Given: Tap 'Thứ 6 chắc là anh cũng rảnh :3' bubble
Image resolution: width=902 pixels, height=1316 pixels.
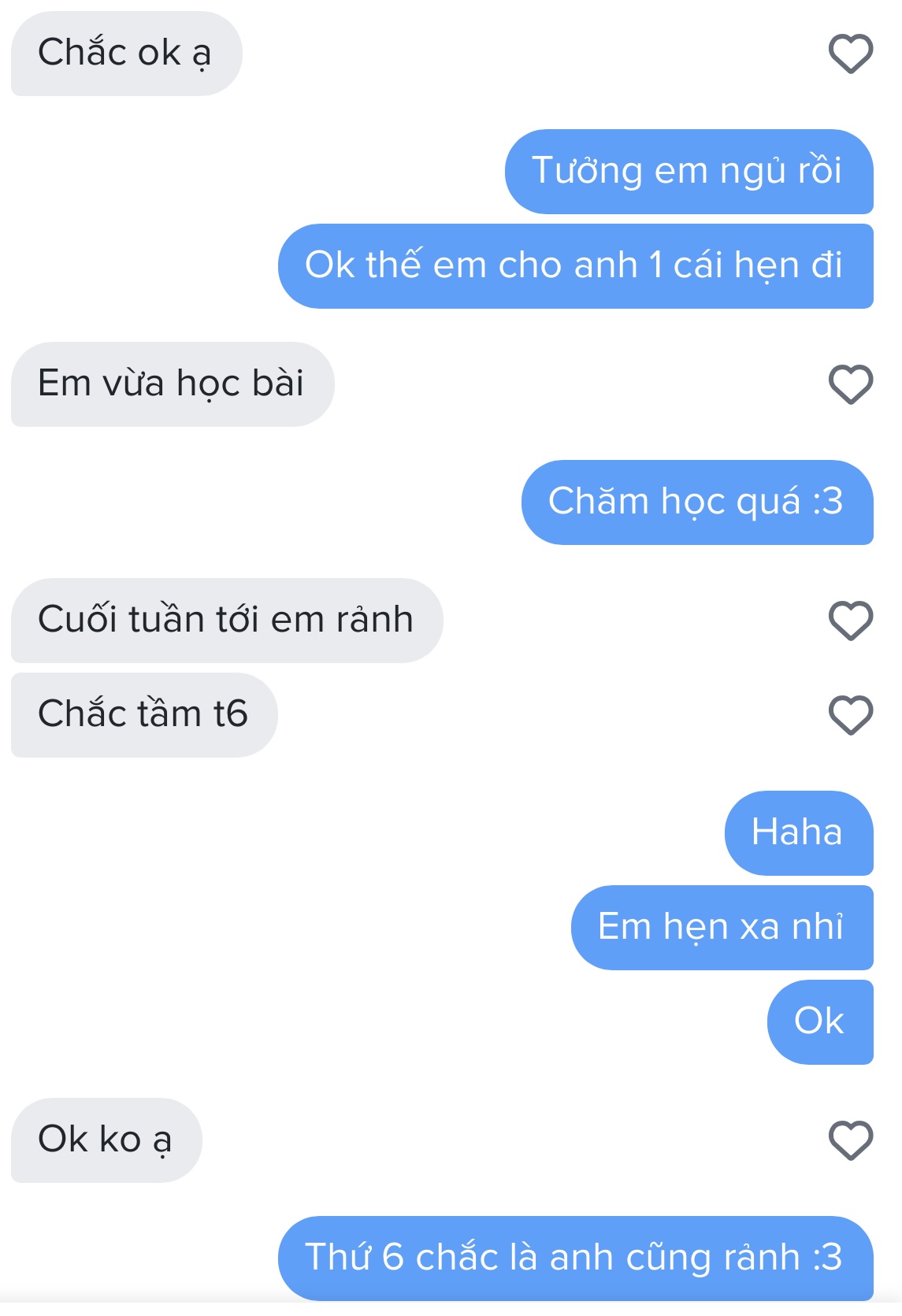Looking at the screenshot, I should pos(575,1259).
